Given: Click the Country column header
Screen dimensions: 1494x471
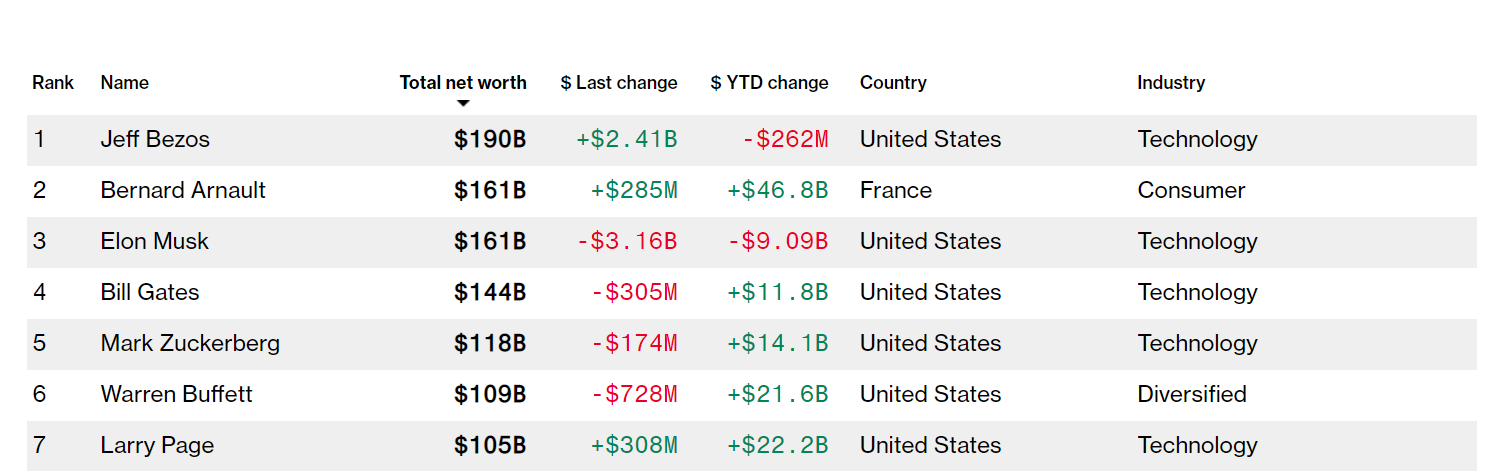Looking at the screenshot, I should coord(893,83).
